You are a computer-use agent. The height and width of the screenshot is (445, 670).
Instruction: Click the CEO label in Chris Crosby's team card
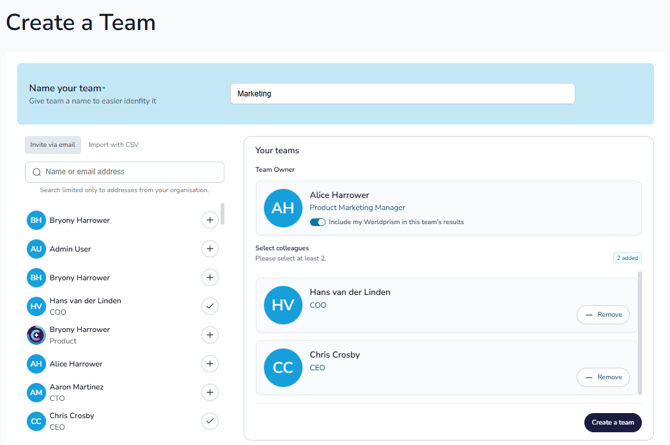(317, 368)
